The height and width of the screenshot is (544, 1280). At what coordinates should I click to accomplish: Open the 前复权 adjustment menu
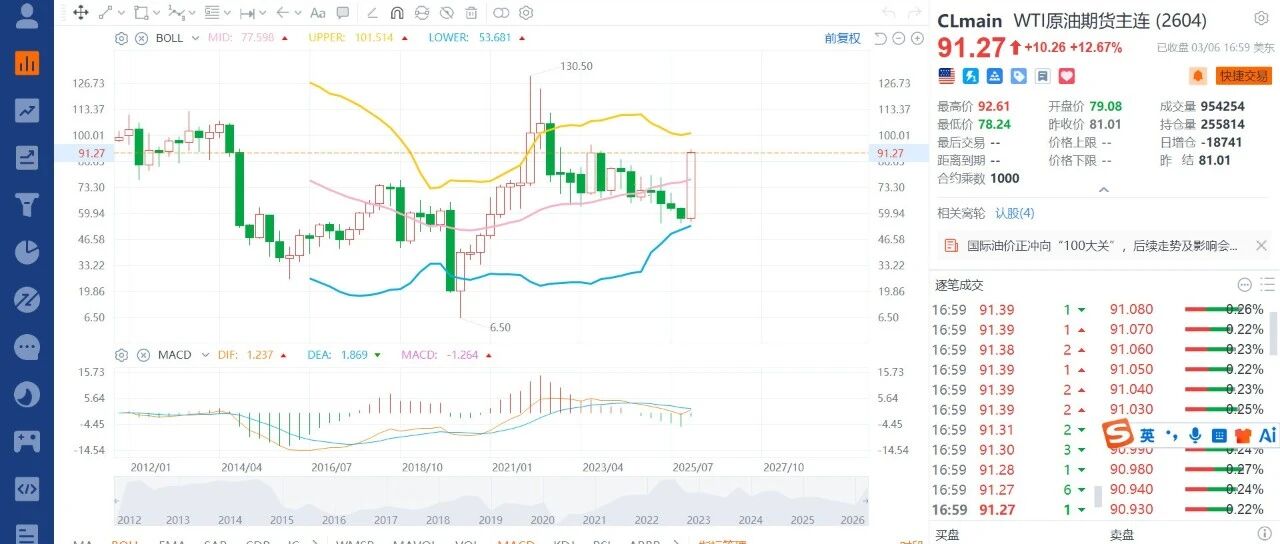coord(842,38)
